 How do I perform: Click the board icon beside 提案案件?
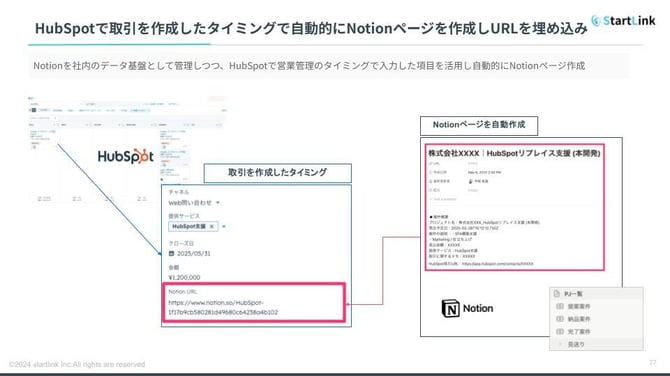click(x=560, y=306)
